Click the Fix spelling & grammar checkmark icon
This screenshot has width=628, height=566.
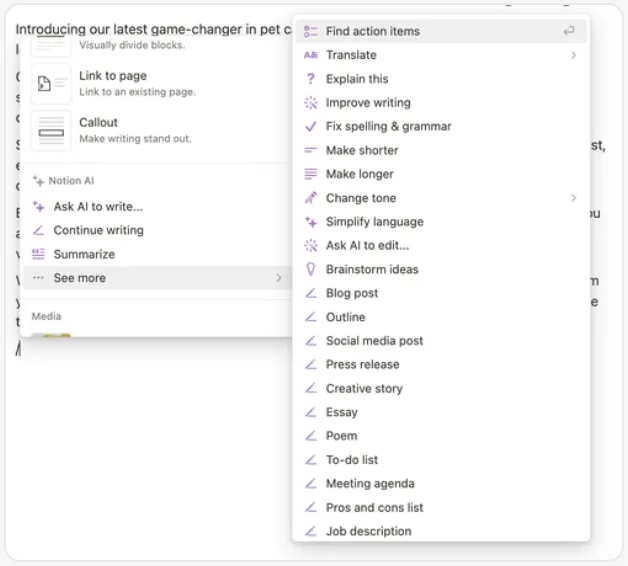click(310, 127)
